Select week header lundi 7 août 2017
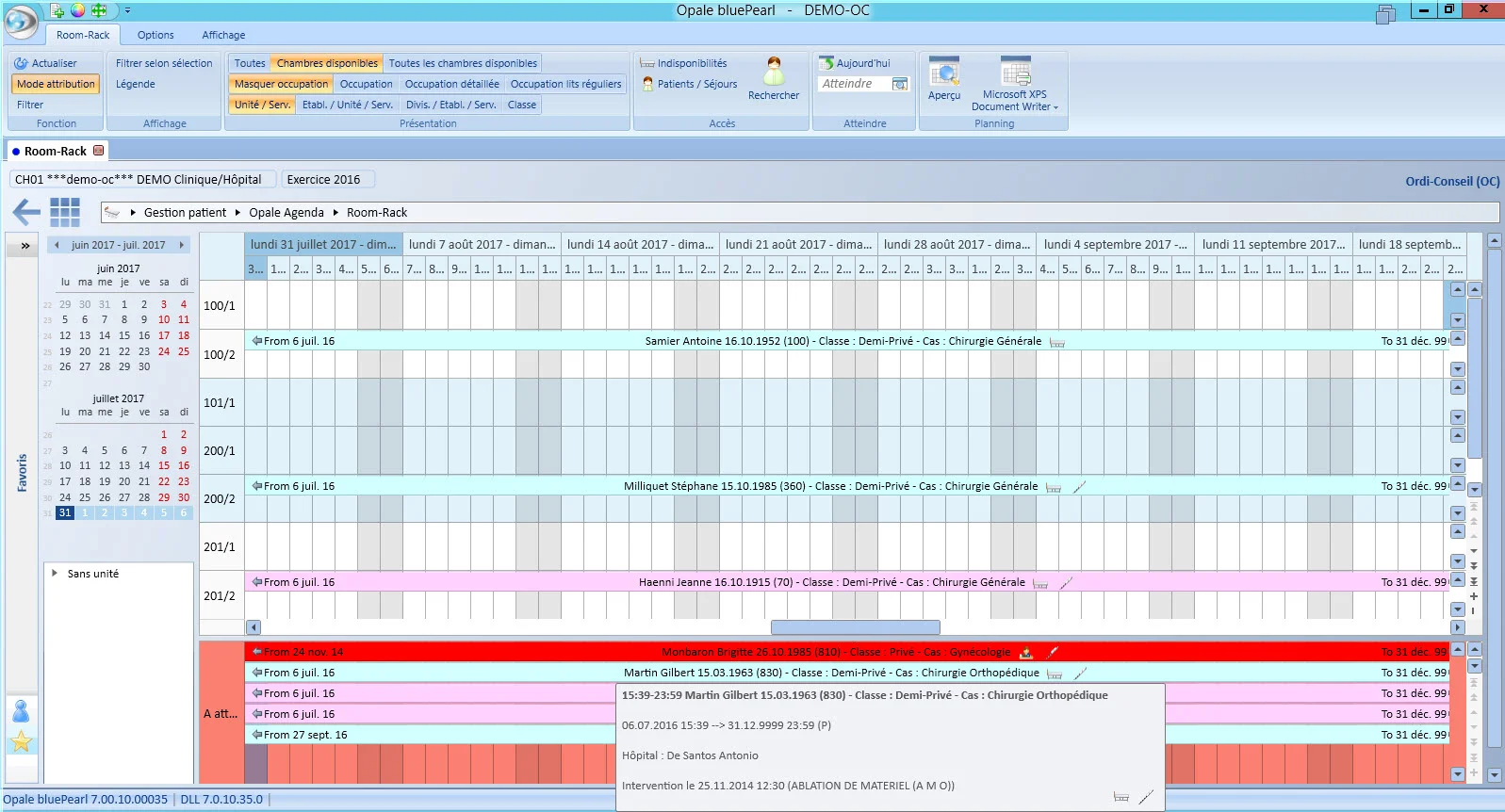Viewport: 1505px width, 812px height. coord(483,244)
